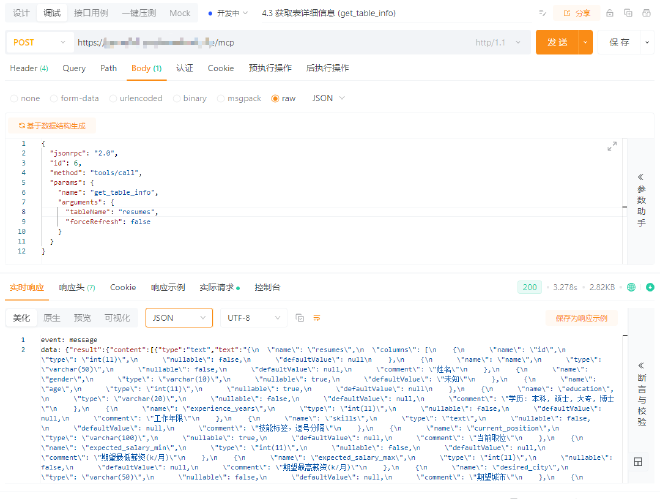The image size is (660, 499).
Task: Click the fullscreen expand icon in body editor
Action: 612,146
